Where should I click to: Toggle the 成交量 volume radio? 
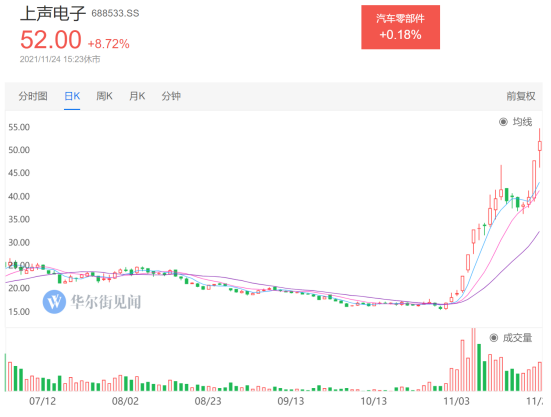[x=494, y=338]
